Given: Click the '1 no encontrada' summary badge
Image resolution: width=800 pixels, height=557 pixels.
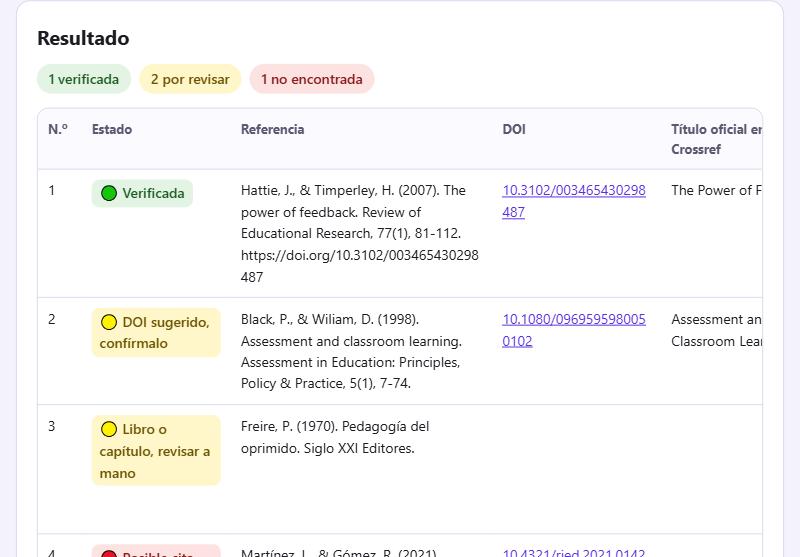Looking at the screenshot, I should [312, 79].
